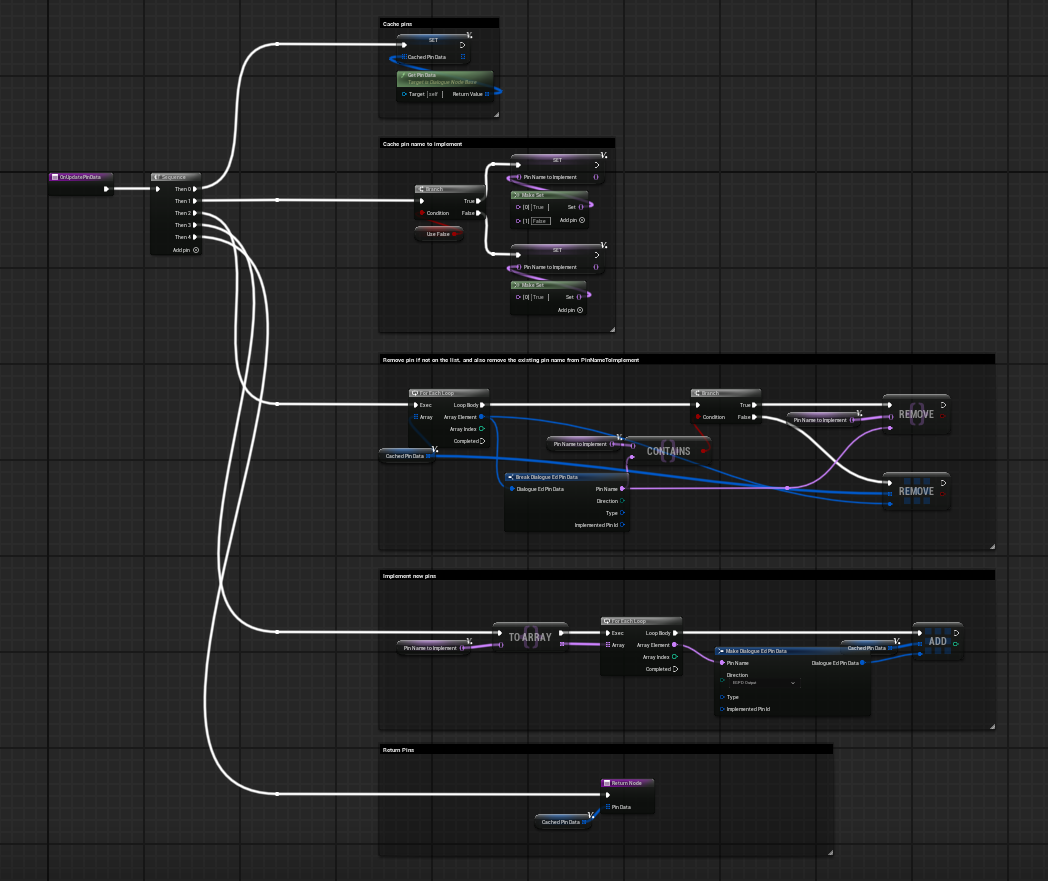Click the Get Pin Data function node

(443, 78)
